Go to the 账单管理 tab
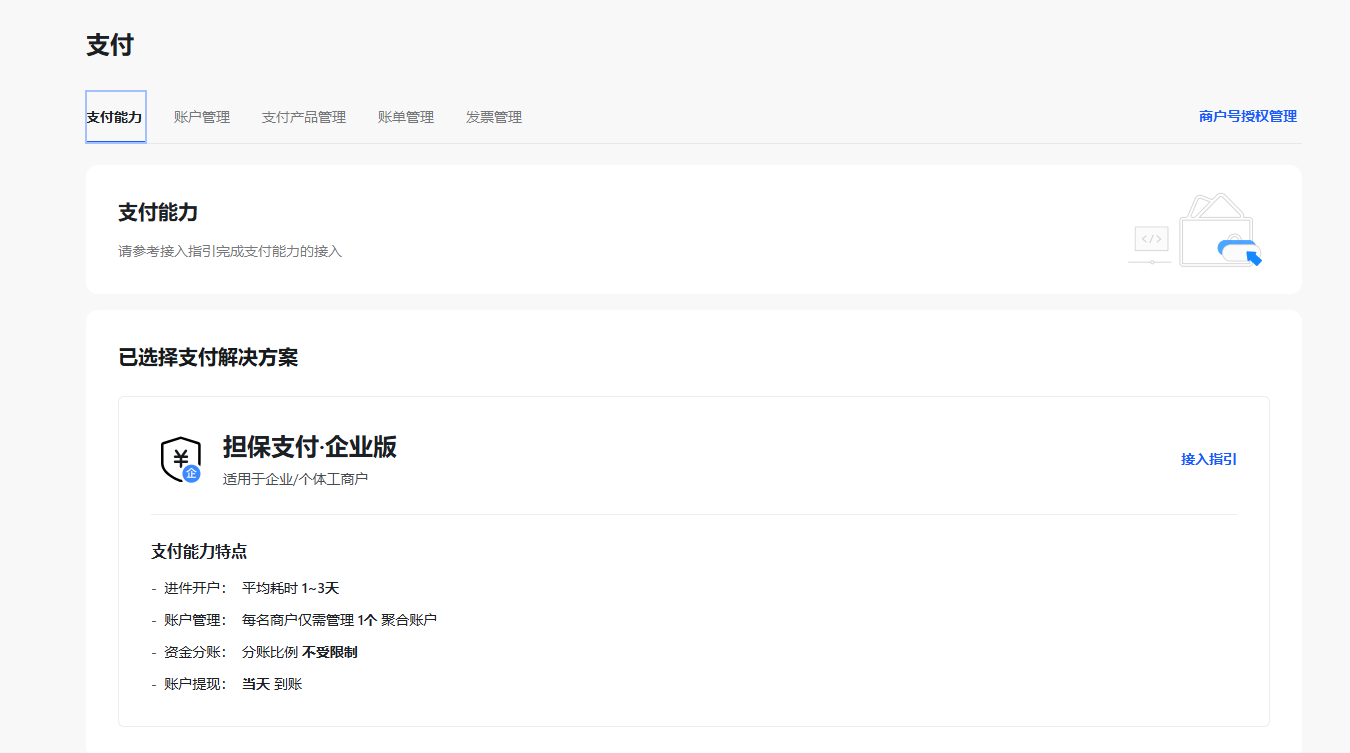 click(x=405, y=117)
